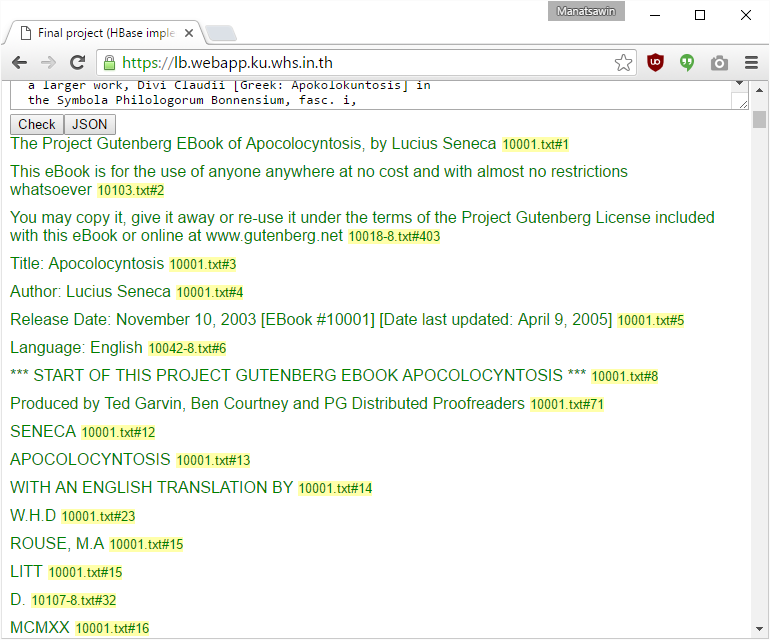This screenshot has width=770, height=640.
Task: Click the 10001.txt#1 source tag
Action: 535,144
